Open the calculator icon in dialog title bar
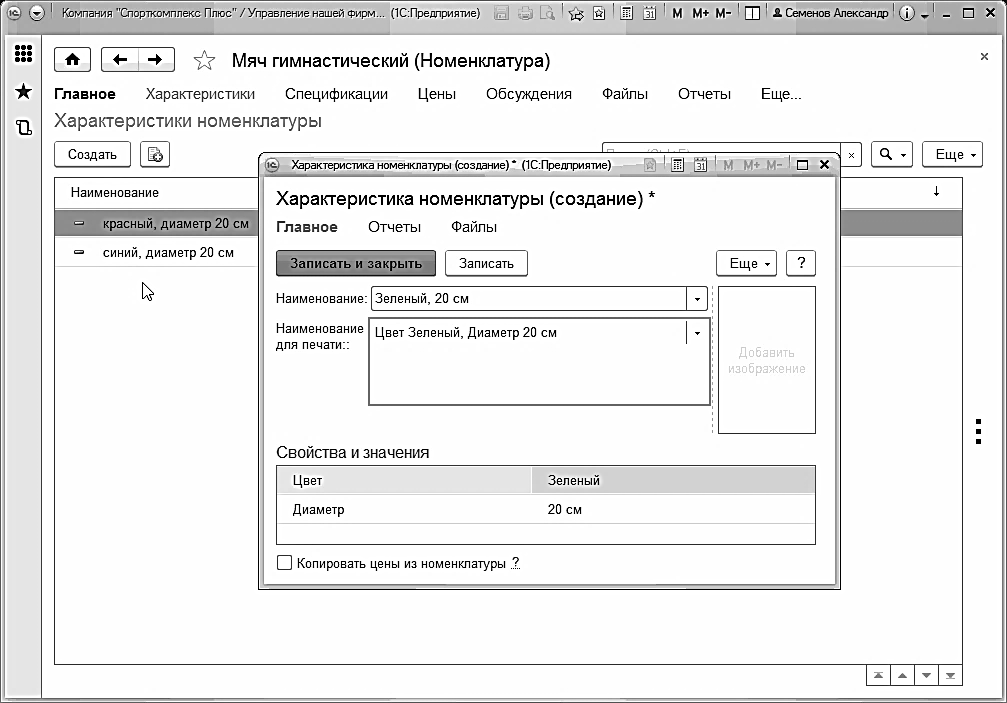This screenshot has height=703, width=1007. (677, 165)
